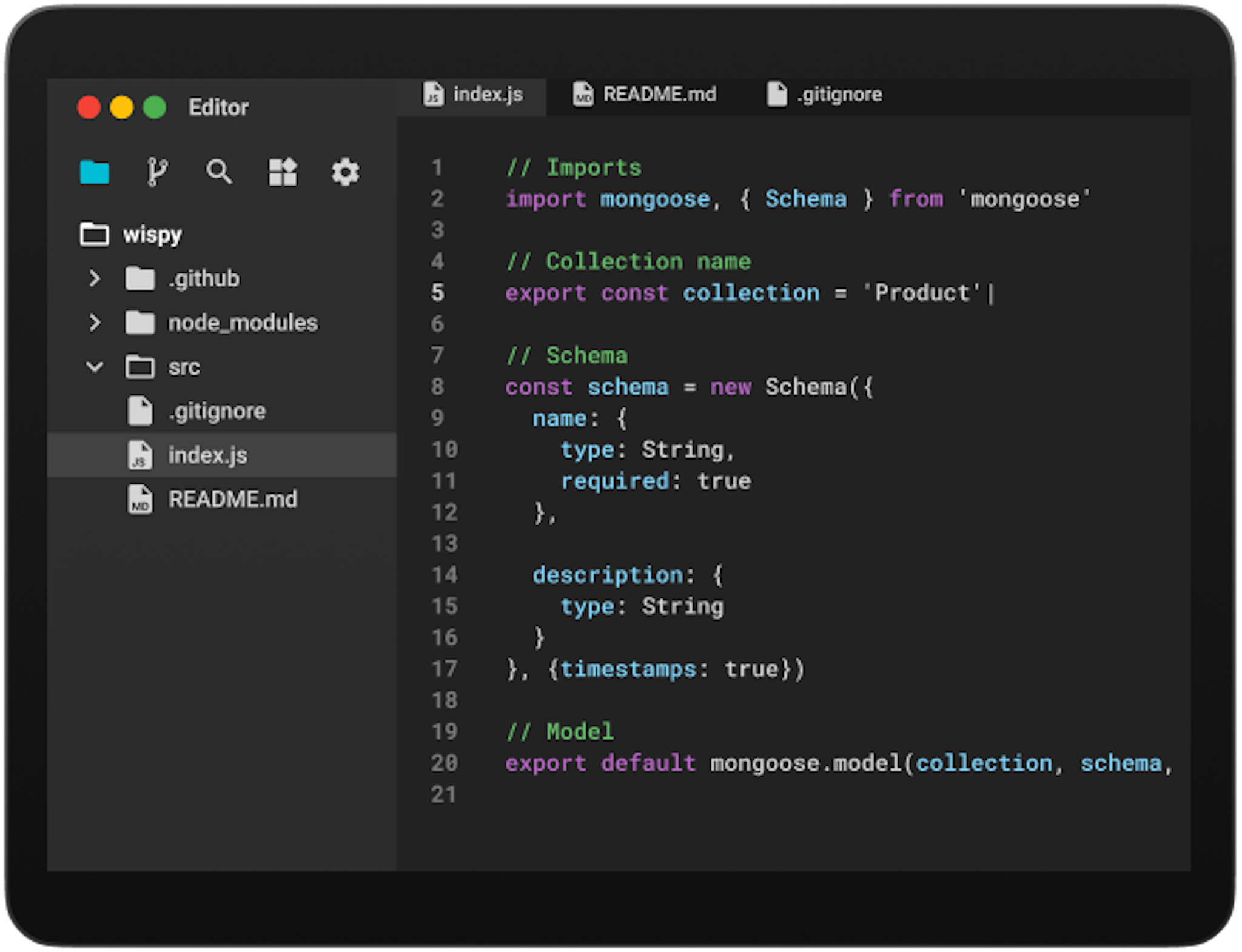This screenshot has width=1242, height=952.
Task: Click the 'Product' string on line 5
Action: point(922,293)
